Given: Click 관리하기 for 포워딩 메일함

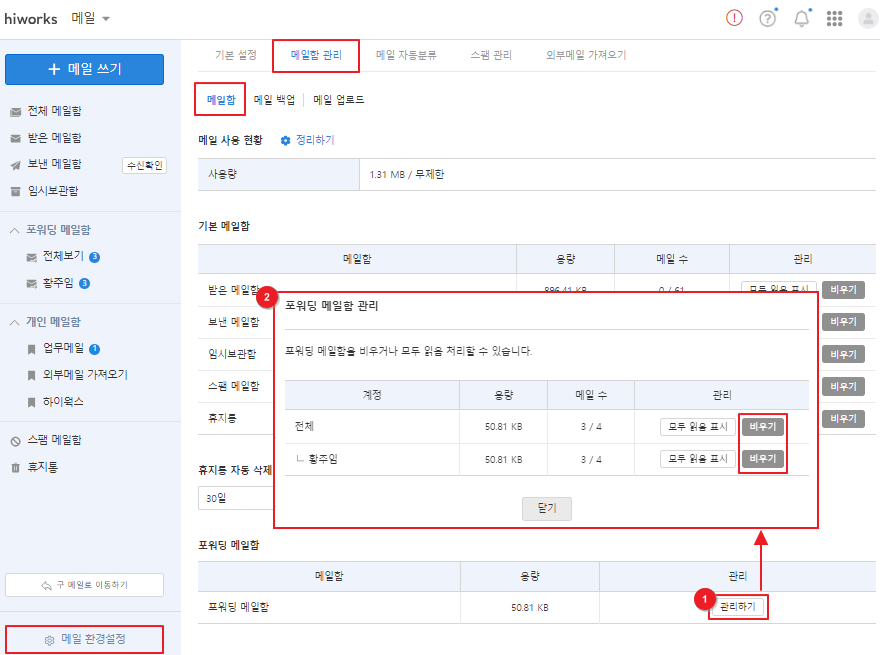Looking at the screenshot, I should (x=735, y=607).
